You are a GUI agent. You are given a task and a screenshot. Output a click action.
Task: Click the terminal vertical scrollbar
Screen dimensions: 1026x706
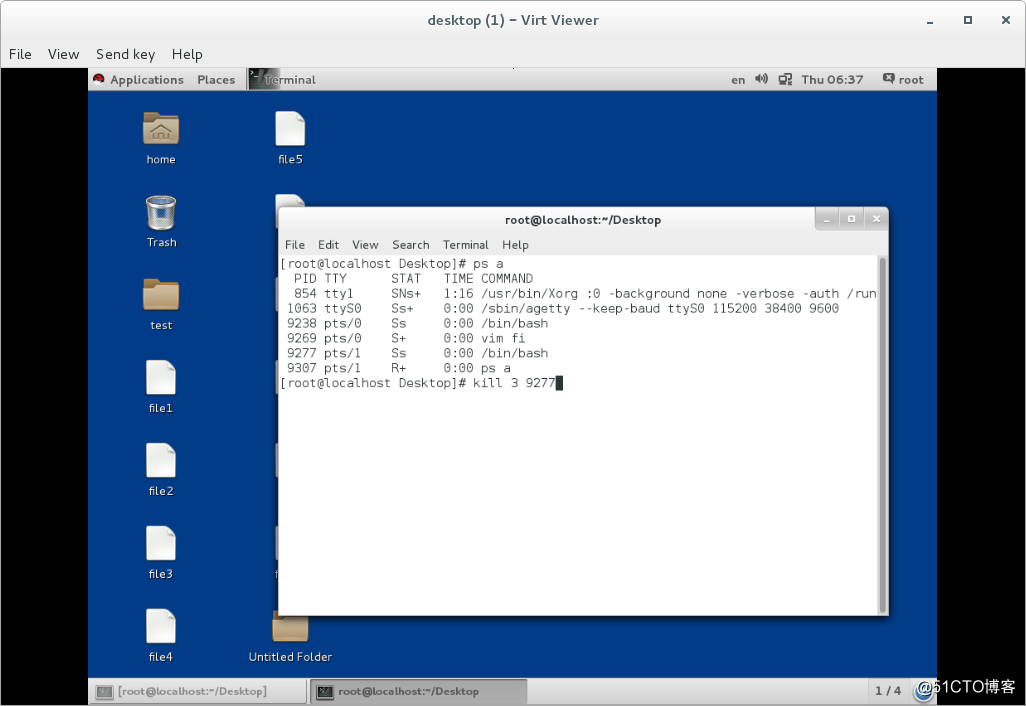[883, 434]
